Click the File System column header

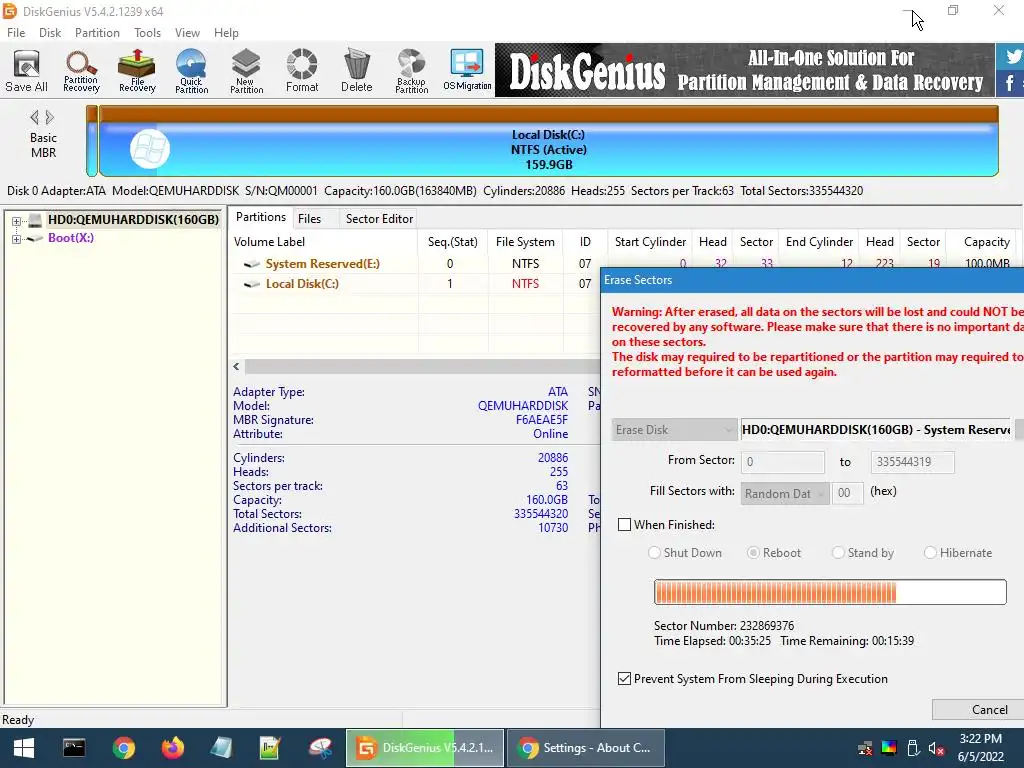525,242
